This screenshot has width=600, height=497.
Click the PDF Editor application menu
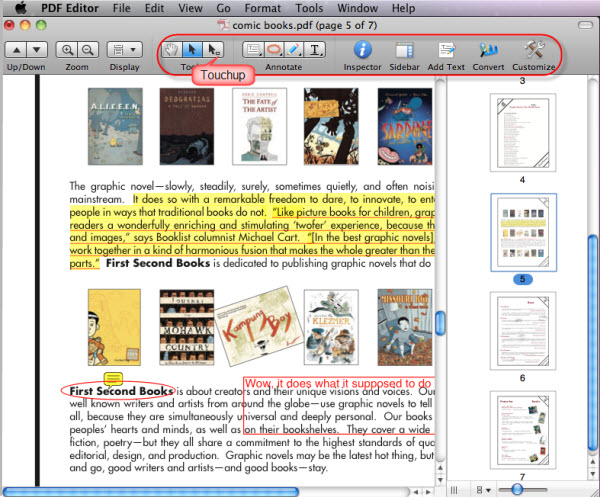[70, 8]
